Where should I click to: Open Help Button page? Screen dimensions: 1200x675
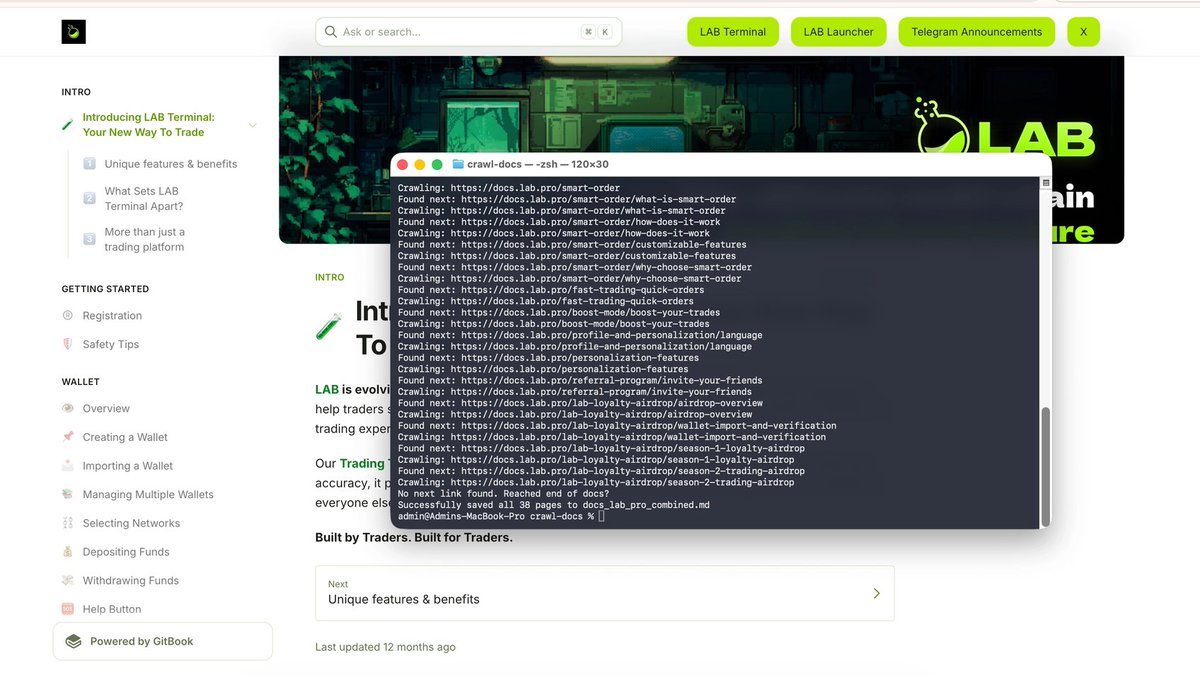[x=112, y=609]
